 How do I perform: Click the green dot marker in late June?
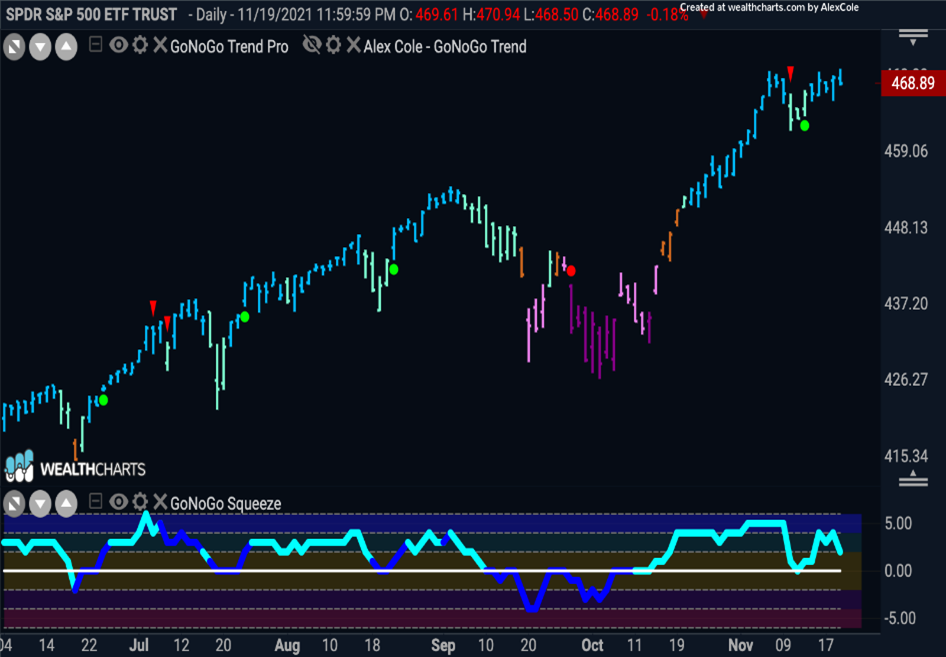tap(103, 399)
